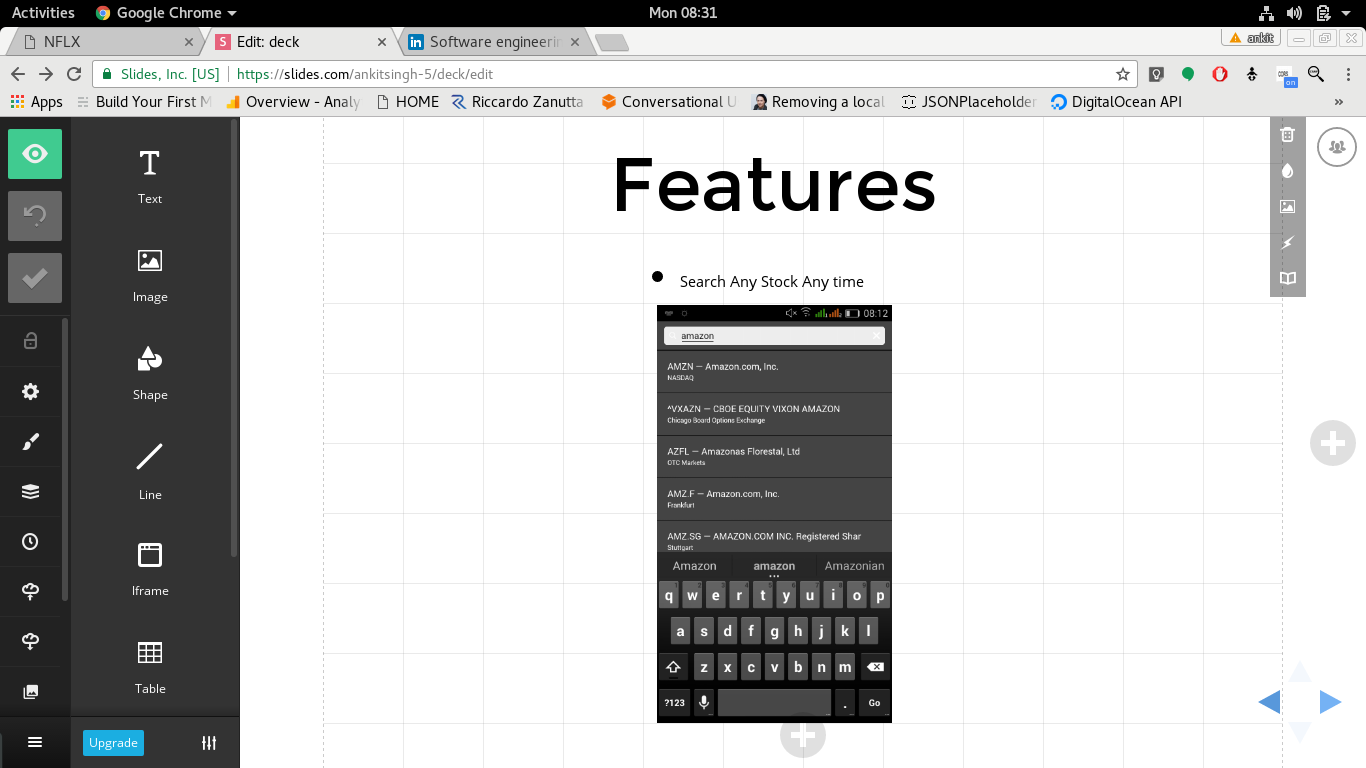Add a Shape block
Screen dimensions: 1366x768
pos(150,372)
